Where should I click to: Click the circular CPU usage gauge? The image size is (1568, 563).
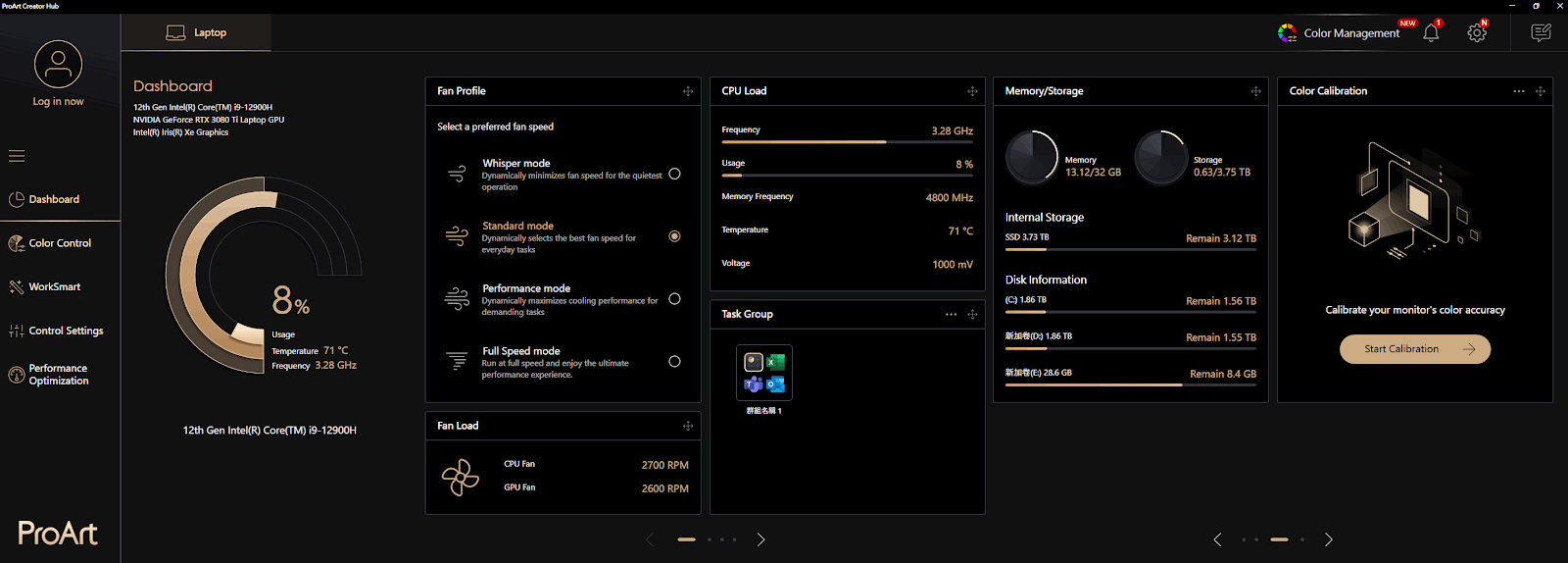point(263,276)
